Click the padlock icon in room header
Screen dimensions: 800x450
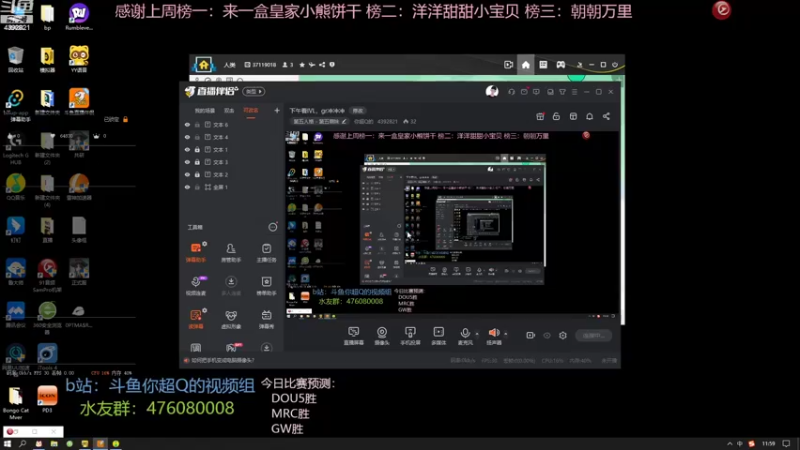[556, 116]
